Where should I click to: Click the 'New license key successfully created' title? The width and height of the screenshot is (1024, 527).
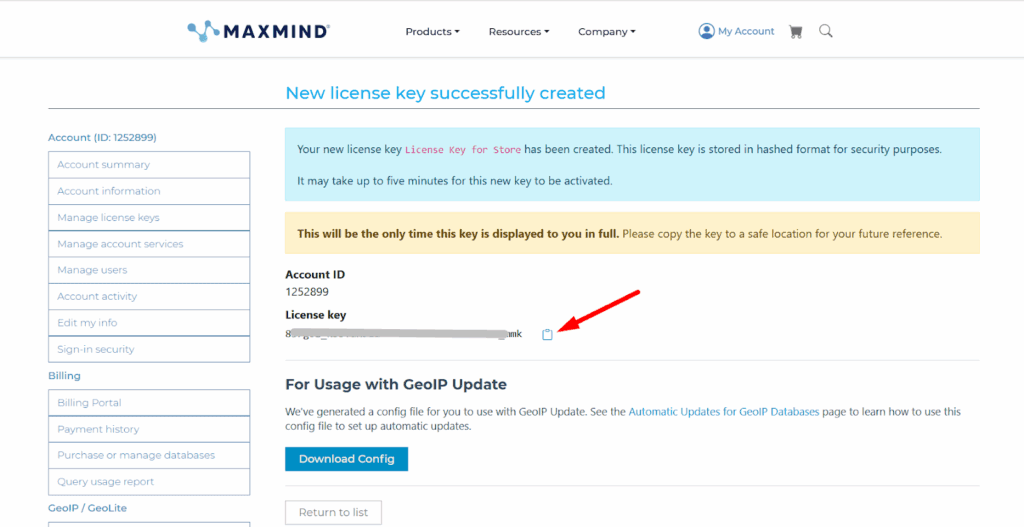[445, 93]
